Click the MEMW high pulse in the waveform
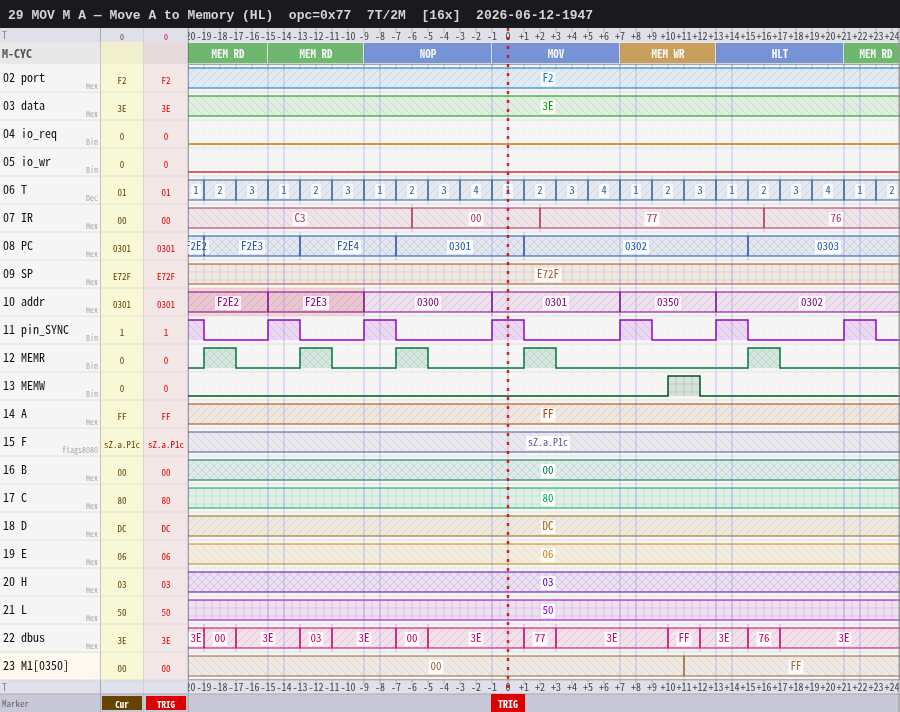This screenshot has height=712, width=900. [x=684, y=386]
